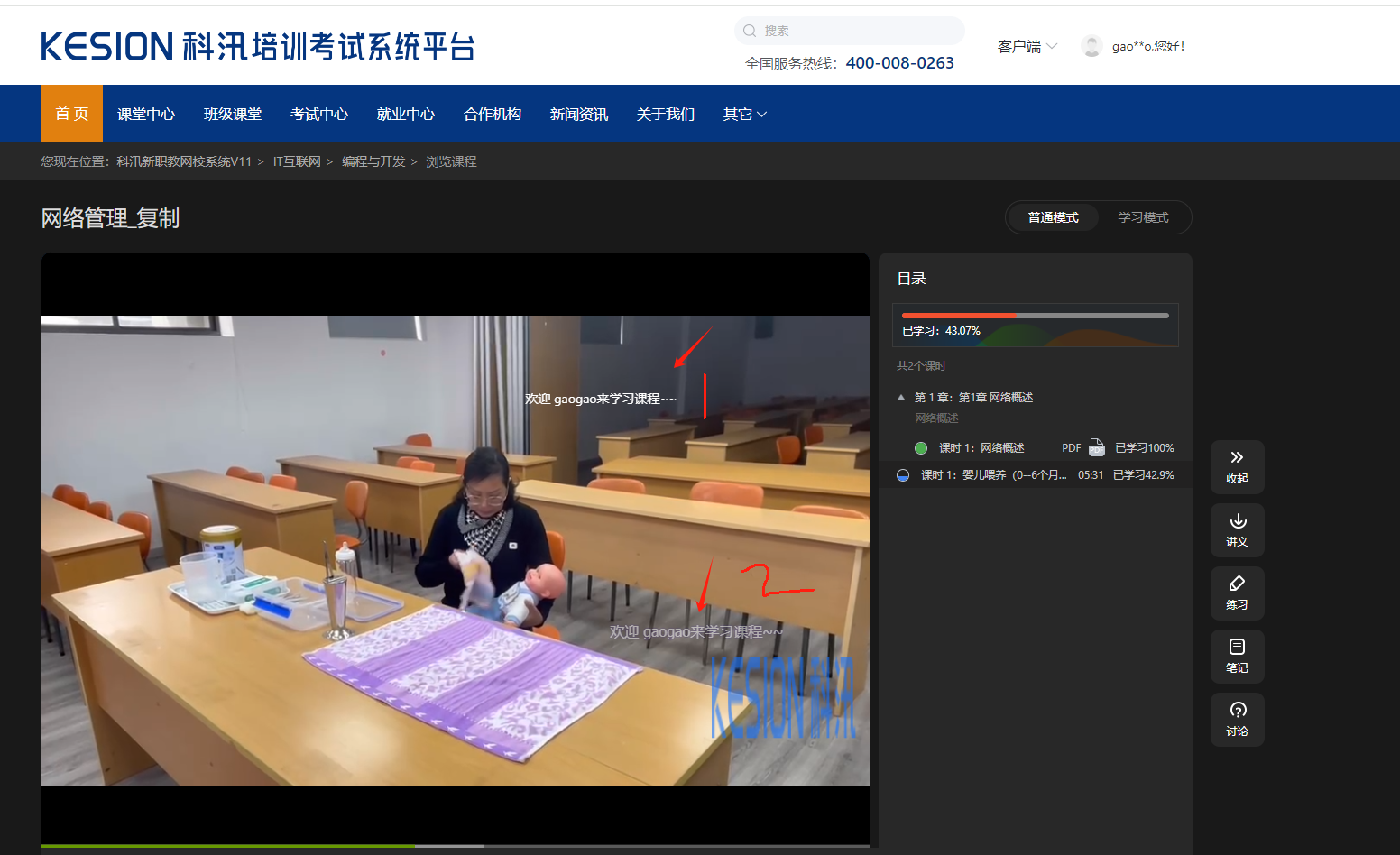This screenshot has width=1400, height=855.
Task: Click green completed status circle of 网络概述
Action: coord(921,448)
